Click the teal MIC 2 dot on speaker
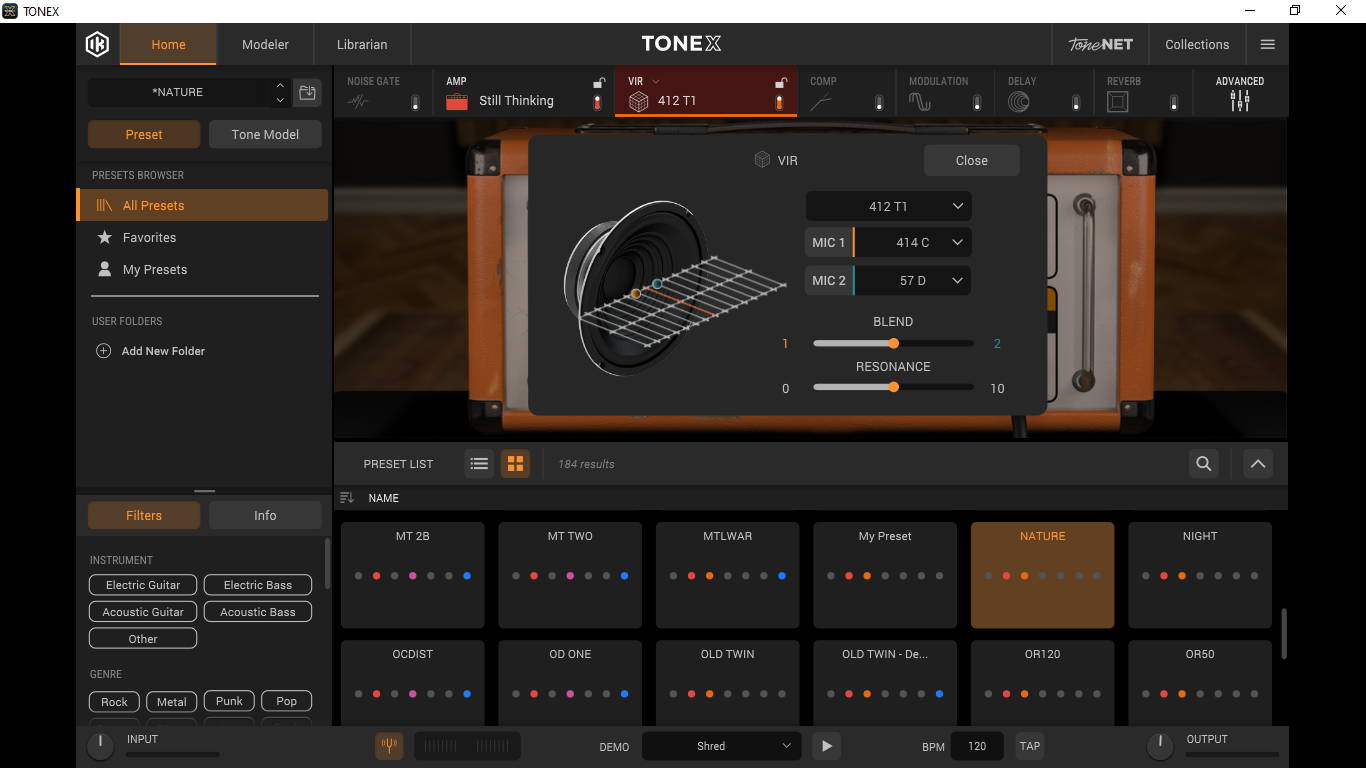1366x768 pixels. (657, 284)
